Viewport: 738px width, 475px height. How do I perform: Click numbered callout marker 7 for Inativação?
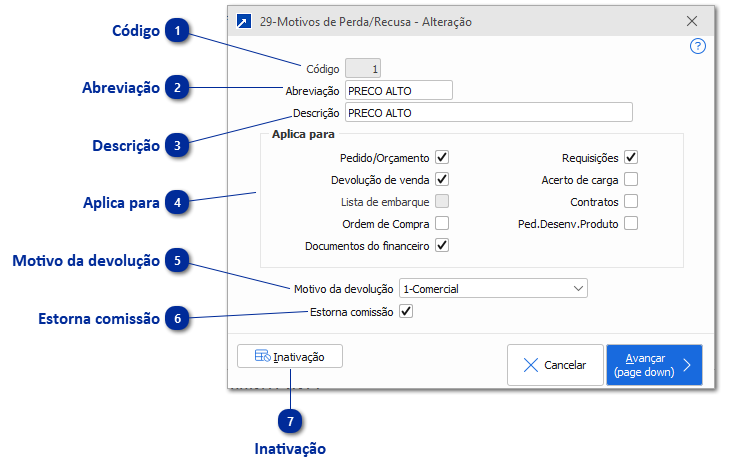pyautogui.click(x=291, y=420)
